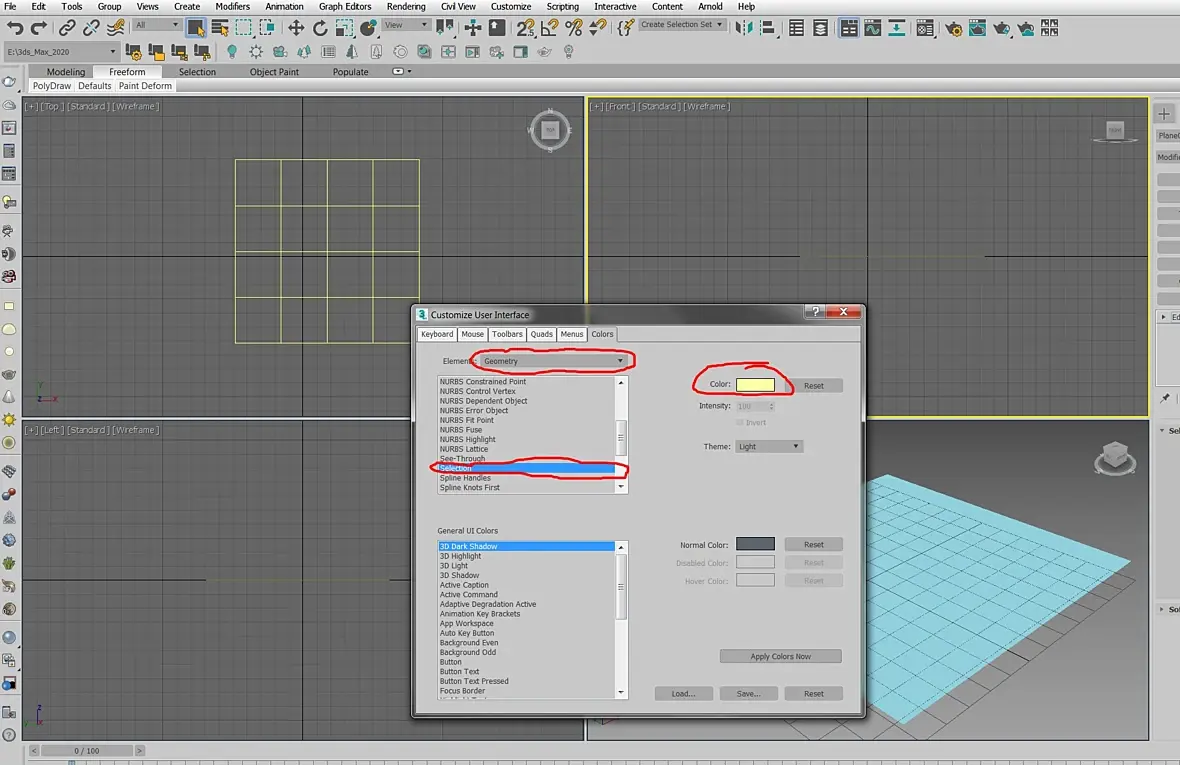This screenshot has width=1180, height=765.
Task: Open Select by Name list icon
Action: pyautogui.click(x=219, y=28)
